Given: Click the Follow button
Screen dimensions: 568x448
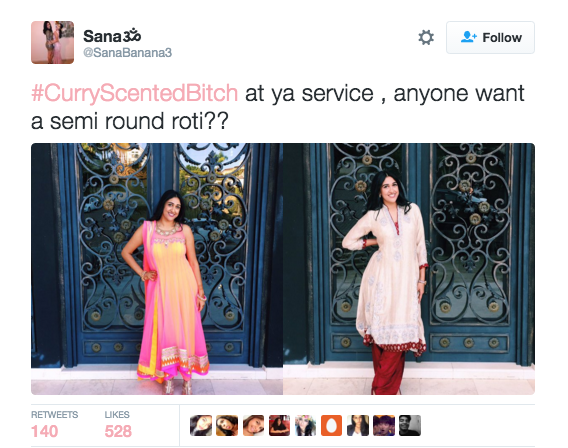Looking at the screenshot, I should [490, 37].
